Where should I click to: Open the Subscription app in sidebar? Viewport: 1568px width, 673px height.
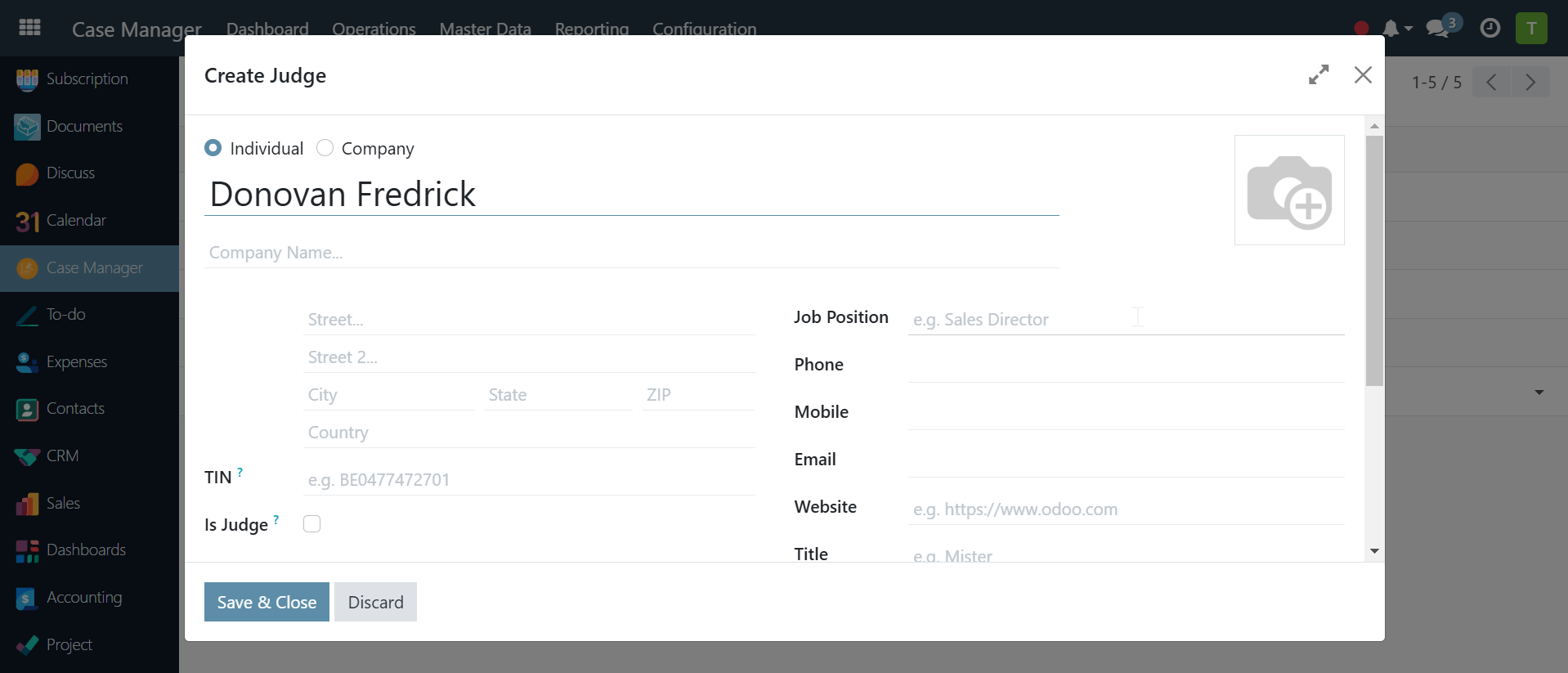coord(89,79)
